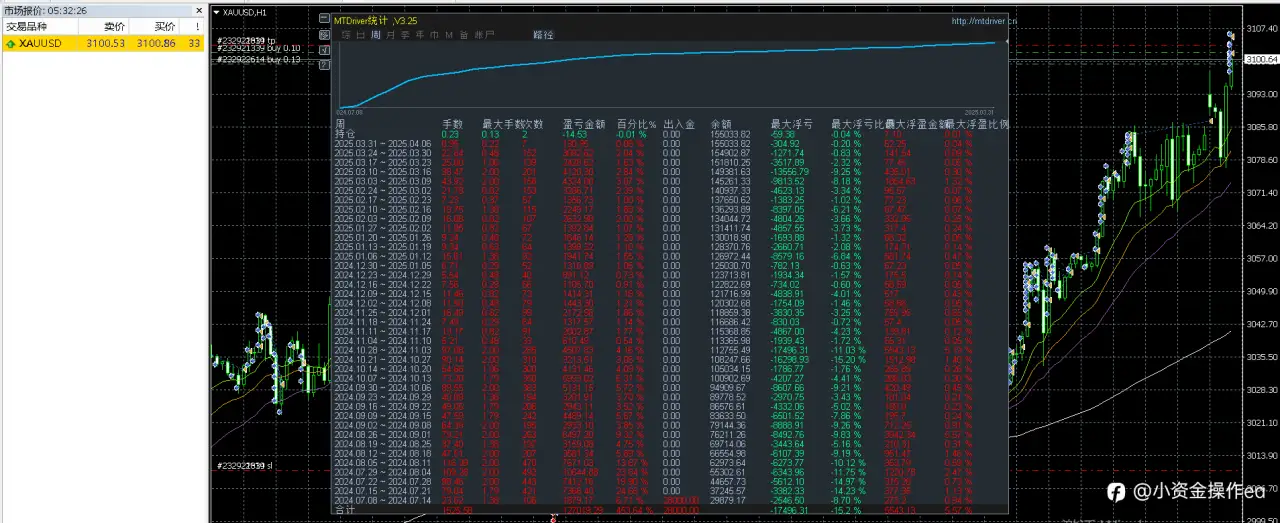
Task: Click the 盈亏金额 column header
Action: [x=584, y=124]
